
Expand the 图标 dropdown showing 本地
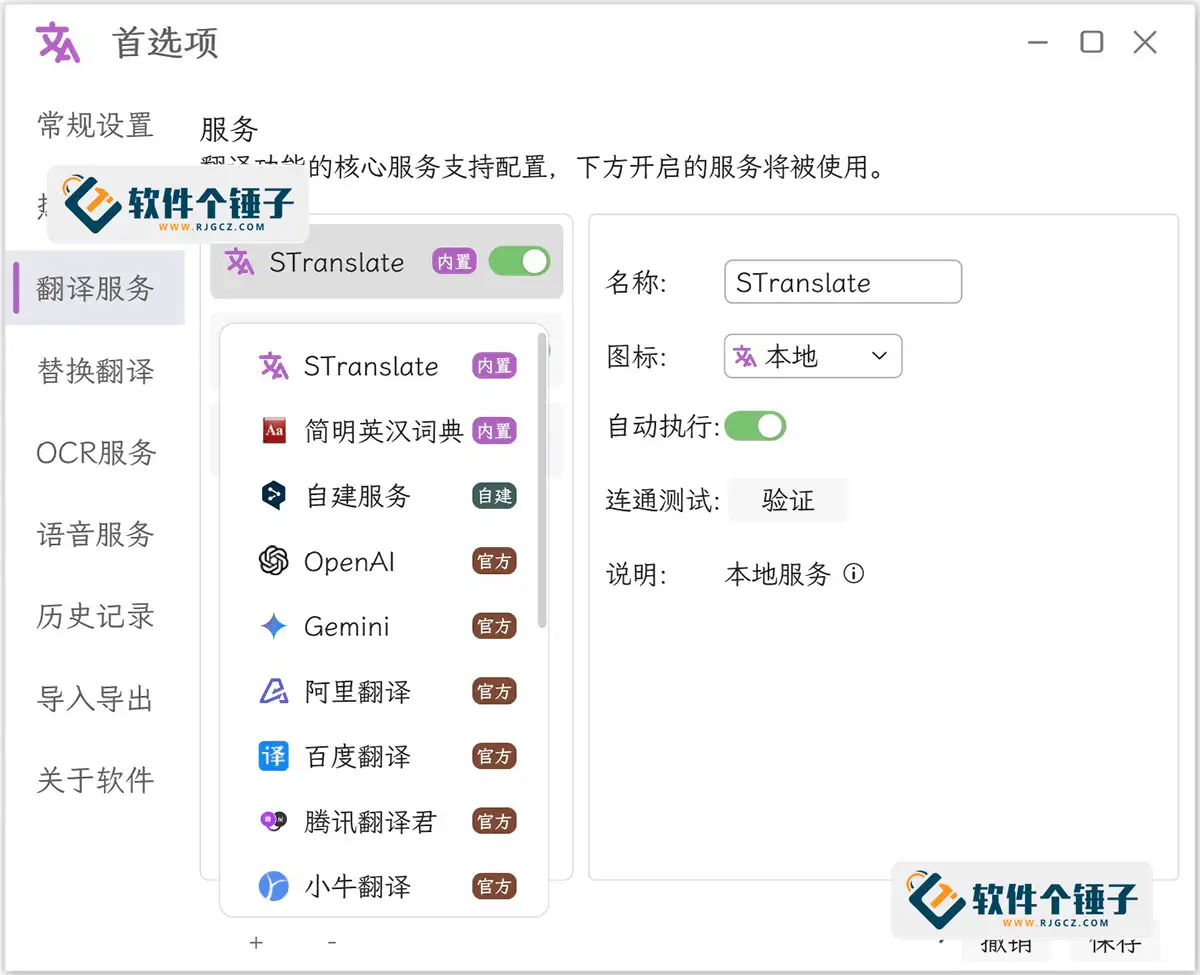click(x=813, y=356)
